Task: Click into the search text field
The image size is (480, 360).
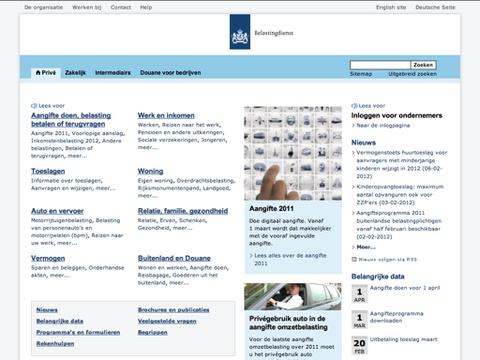Action: click(380, 65)
